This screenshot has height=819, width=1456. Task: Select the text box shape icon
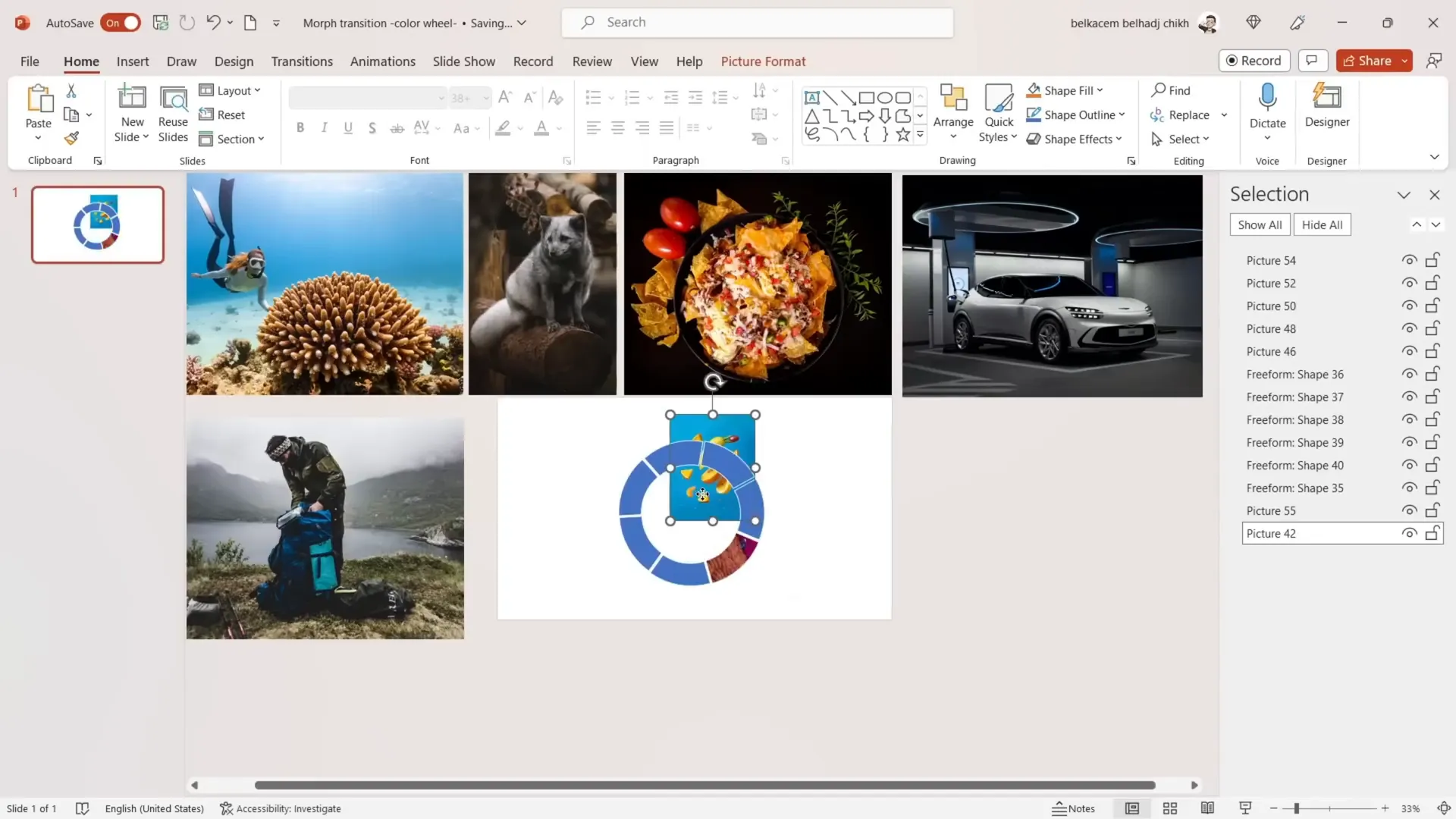pyautogui.click(x=812, y=98)
